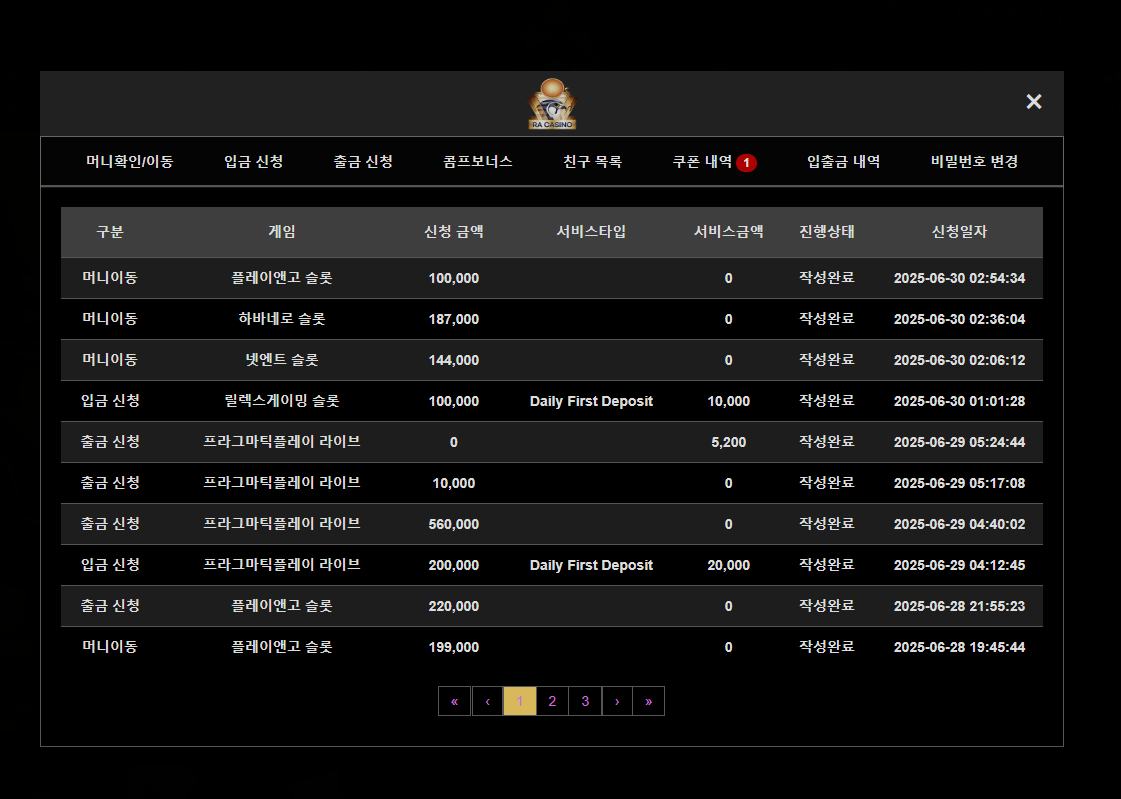Viewport: 1121px width, 799px height.
Task: Go to the first page arrow «
Action: pyautogui.click(x=454, y=701)
